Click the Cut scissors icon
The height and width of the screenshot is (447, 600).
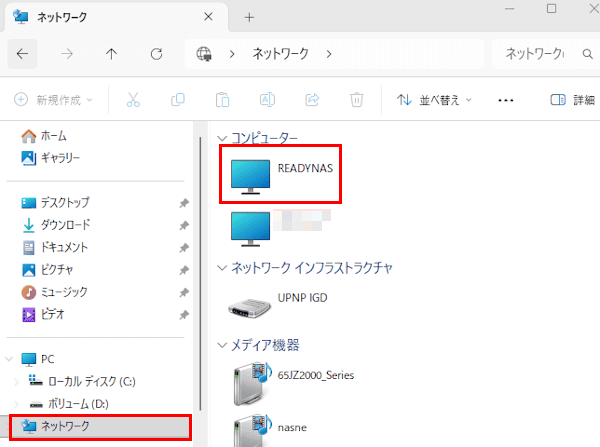(x=133, y=100)
